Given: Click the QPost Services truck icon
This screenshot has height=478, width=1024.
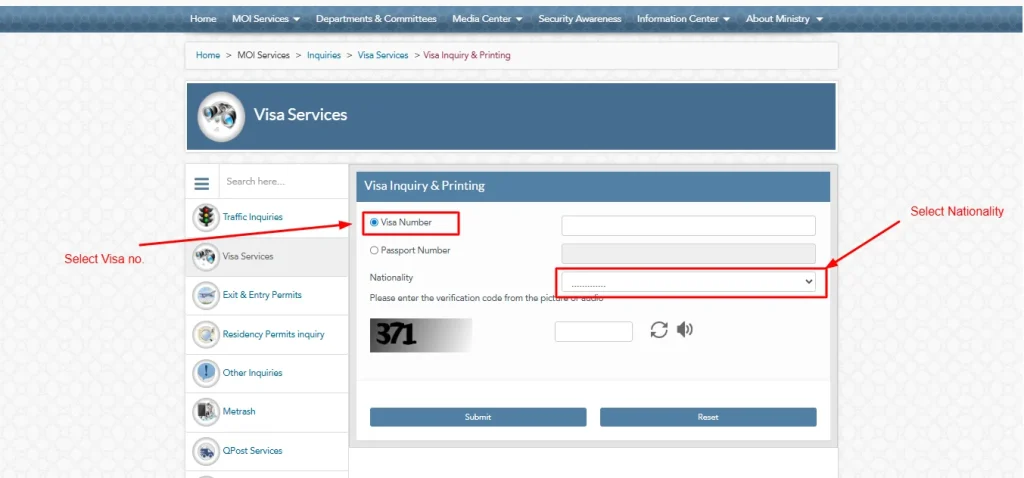Looking at the screenshot, I should tap(206, 451).
